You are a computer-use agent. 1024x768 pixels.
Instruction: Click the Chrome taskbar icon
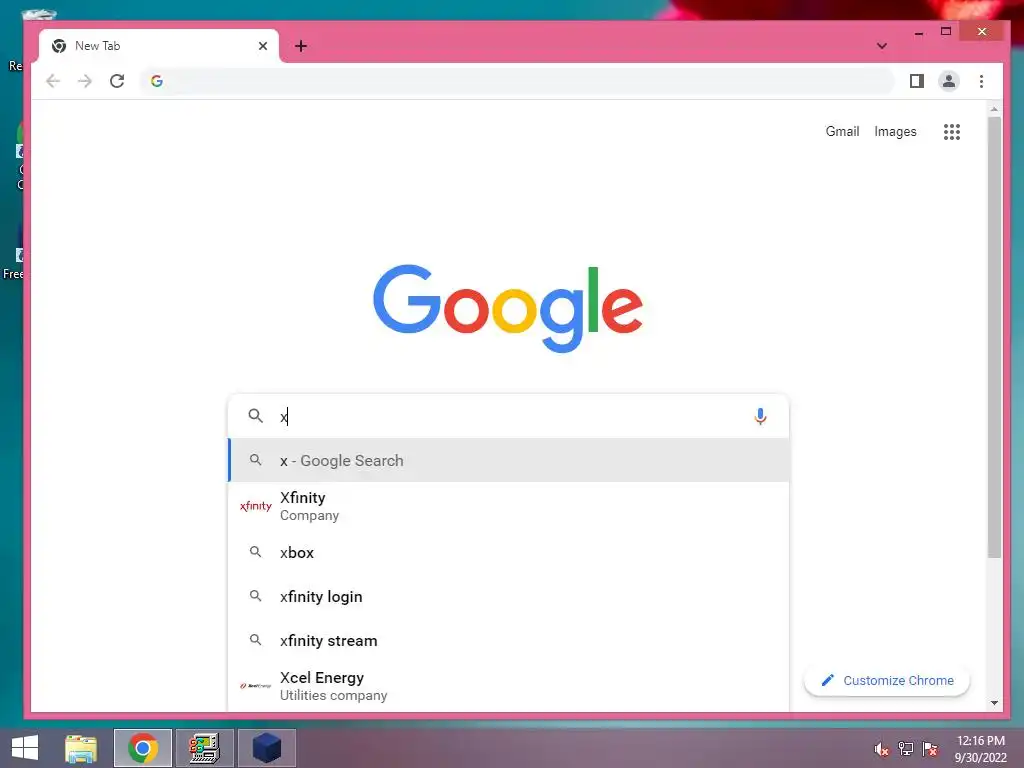[x=143, y=748]
